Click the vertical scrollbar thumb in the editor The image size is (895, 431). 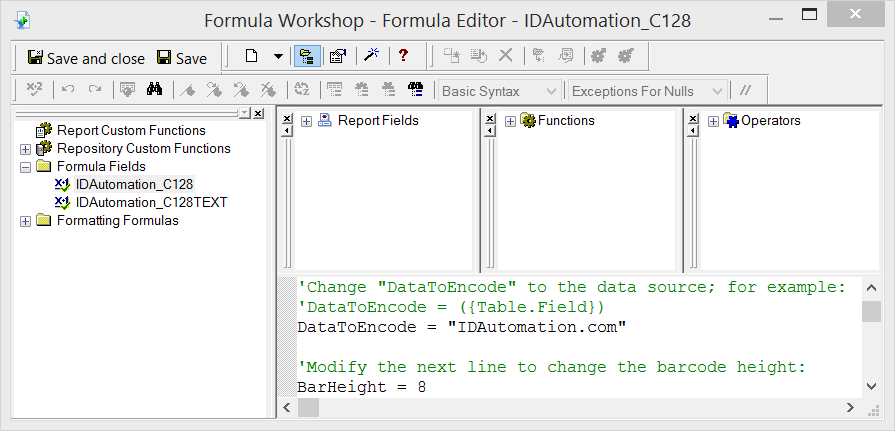(871, 312)
